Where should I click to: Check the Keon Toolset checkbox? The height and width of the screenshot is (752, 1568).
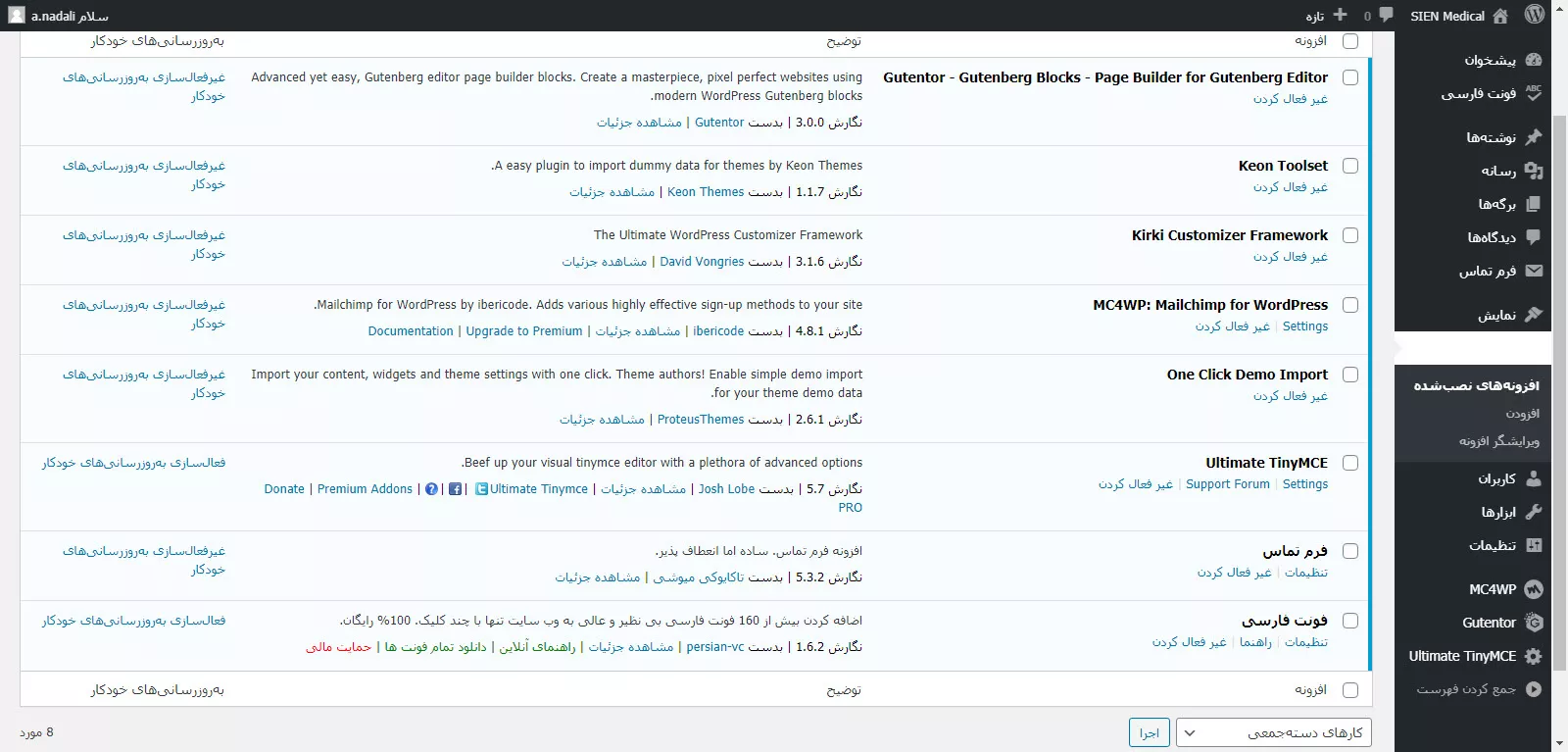coord(1350,166)
